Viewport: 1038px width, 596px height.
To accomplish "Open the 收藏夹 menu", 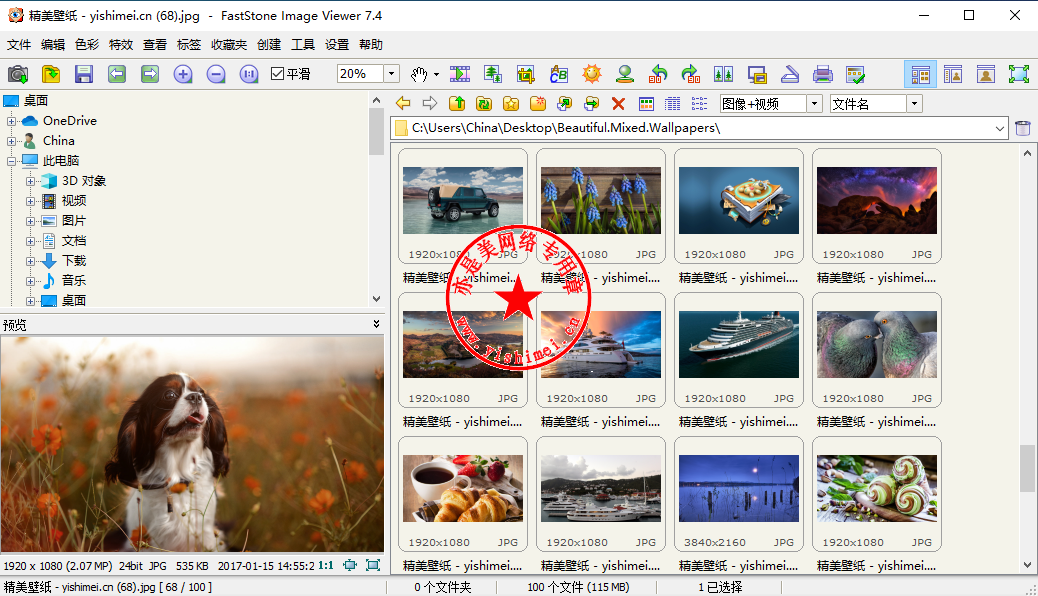I will [x=229, y=44].
